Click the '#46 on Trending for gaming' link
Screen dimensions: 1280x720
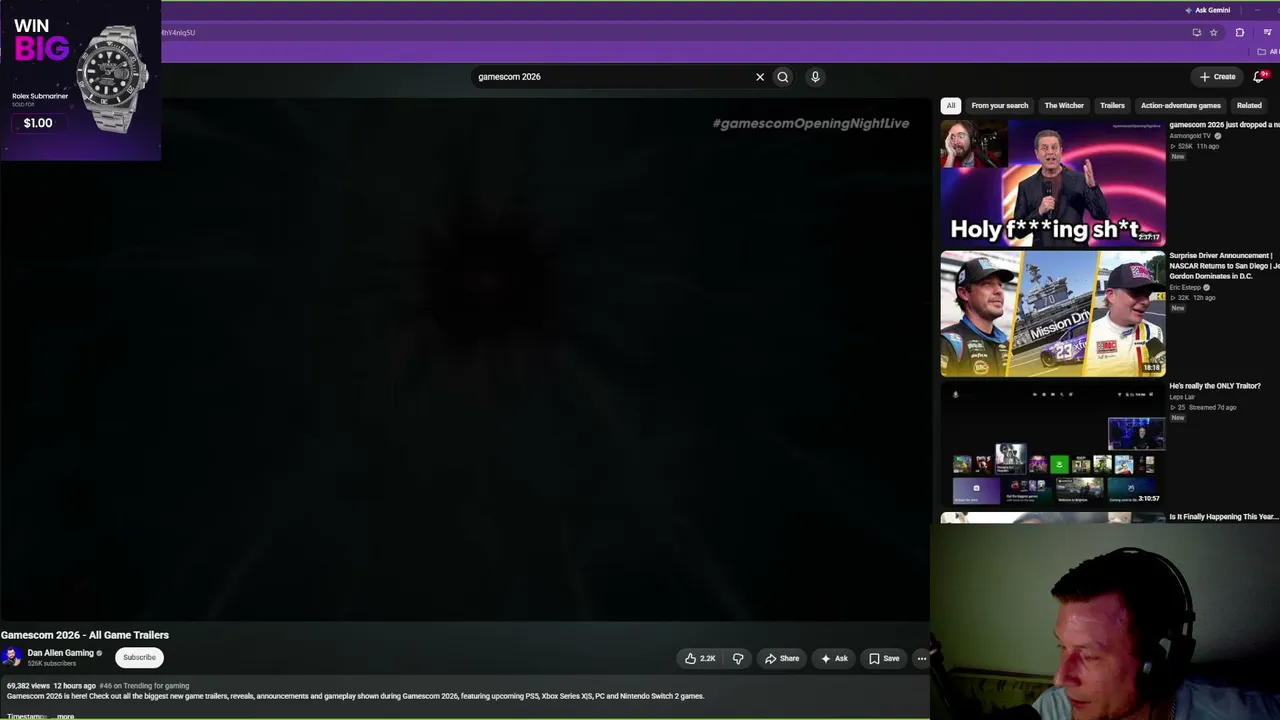pyautogui.click(x=144, y=686)
